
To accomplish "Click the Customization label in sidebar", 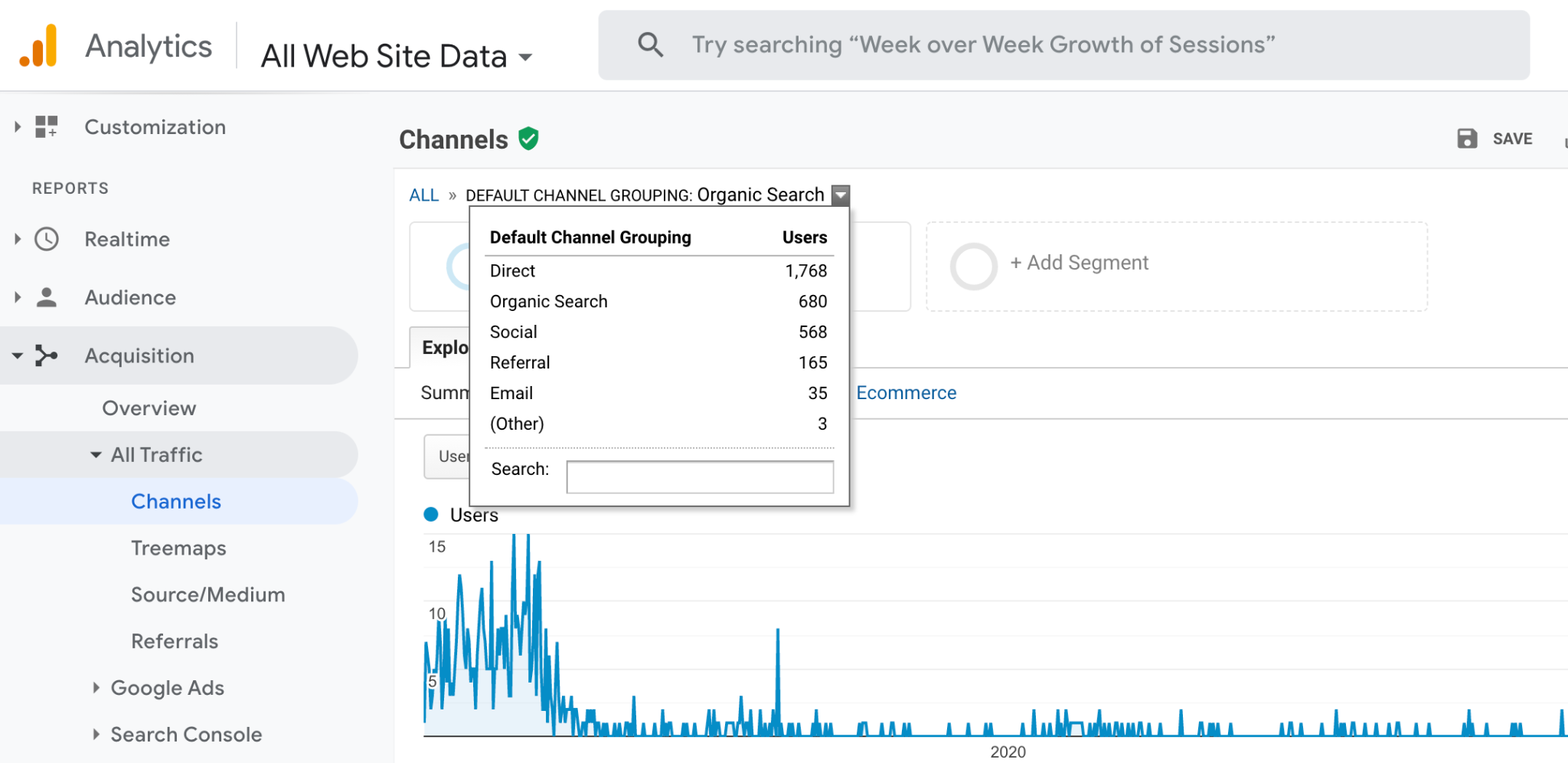I will tap(155, 126).
